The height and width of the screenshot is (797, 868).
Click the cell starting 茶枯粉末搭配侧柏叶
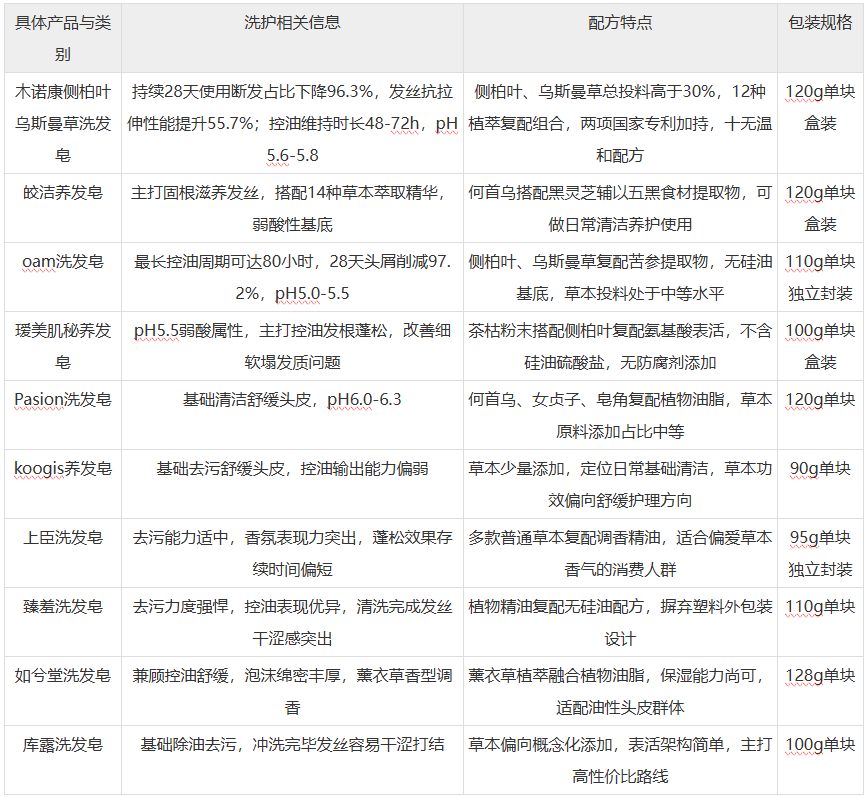pos(620,346)
